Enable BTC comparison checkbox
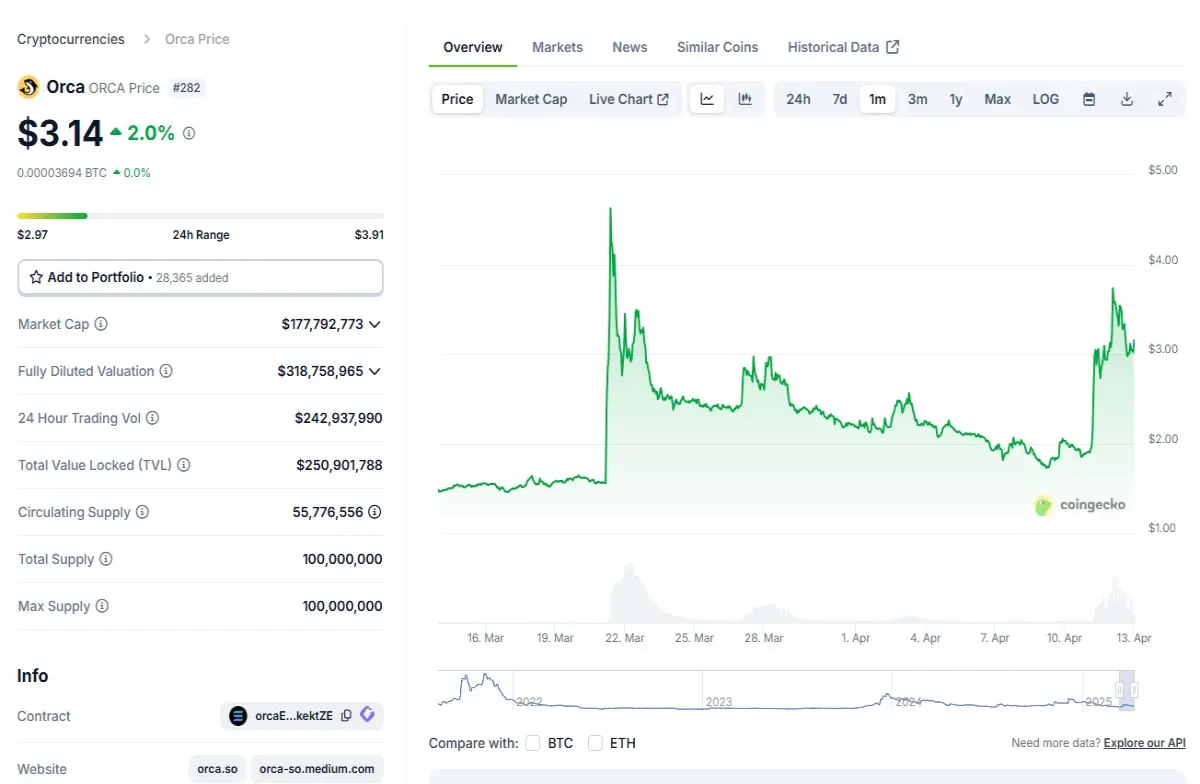 pyautogui.click(x=533, y=743)
